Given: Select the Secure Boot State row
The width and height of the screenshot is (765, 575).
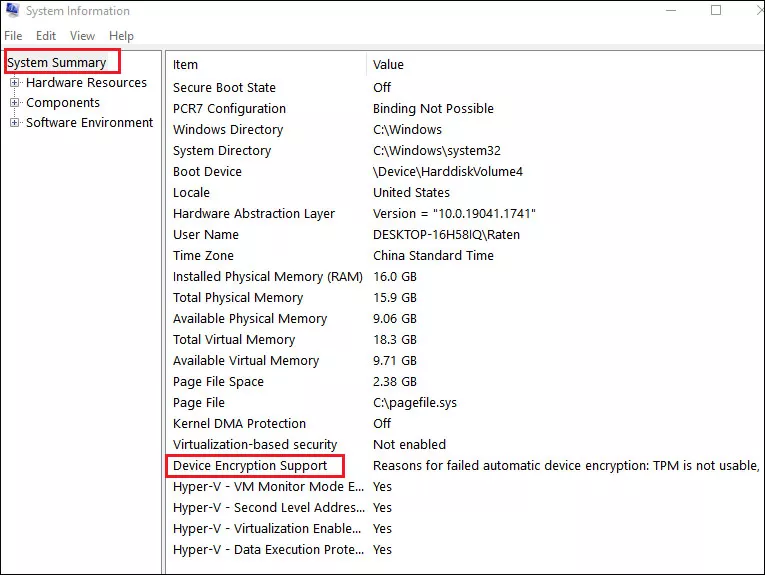Looking at the screenshot, I should [466, 87].
